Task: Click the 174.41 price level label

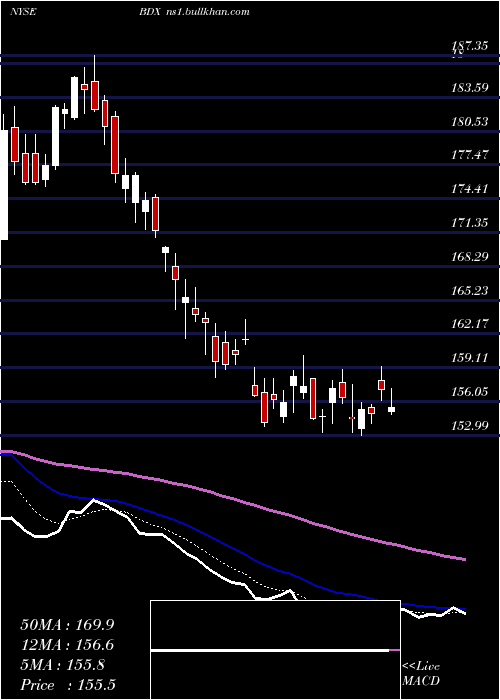Action: tap(469, 189)
